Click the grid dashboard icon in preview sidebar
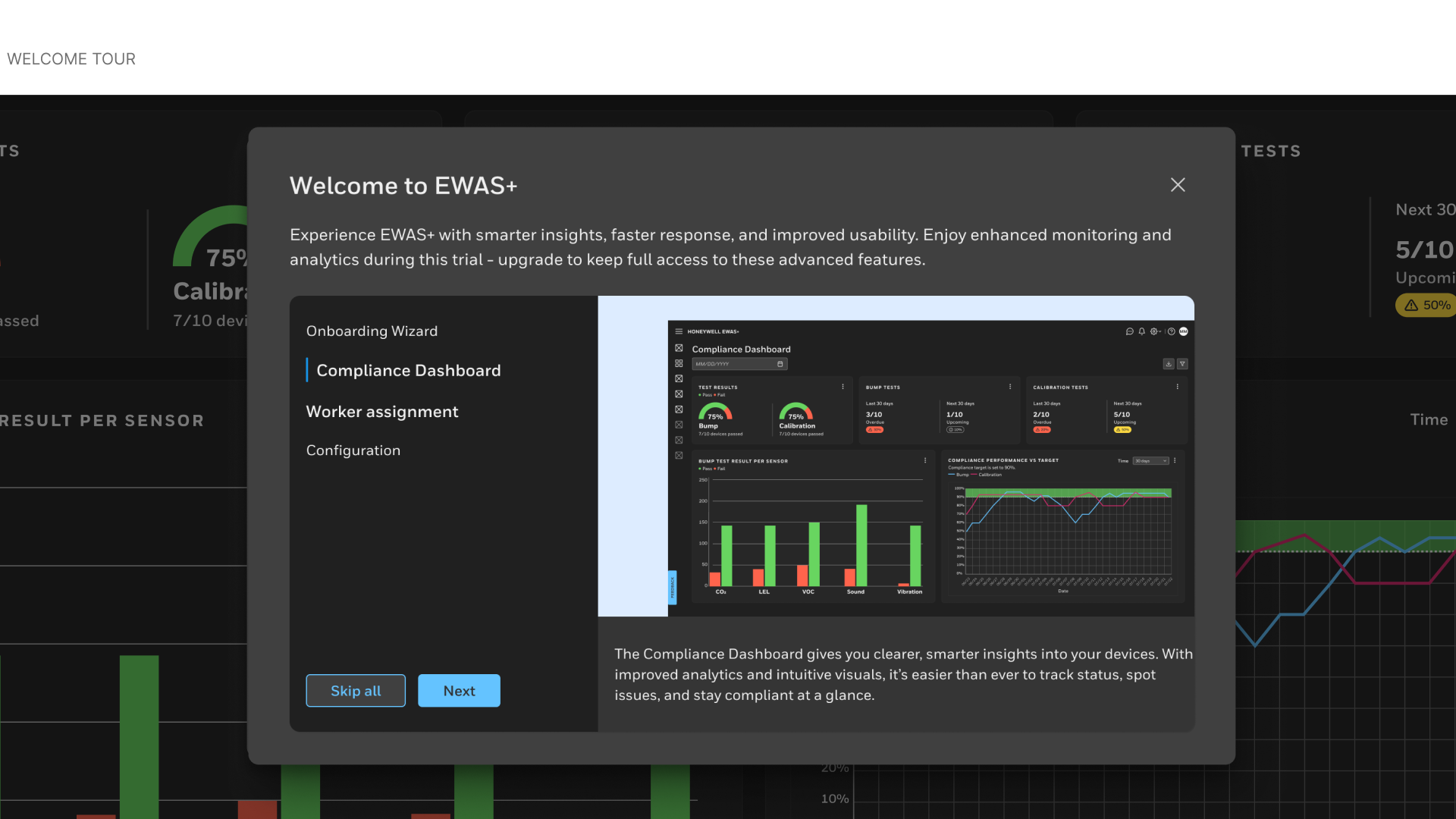1456x819 pixels. click(679, 363)
